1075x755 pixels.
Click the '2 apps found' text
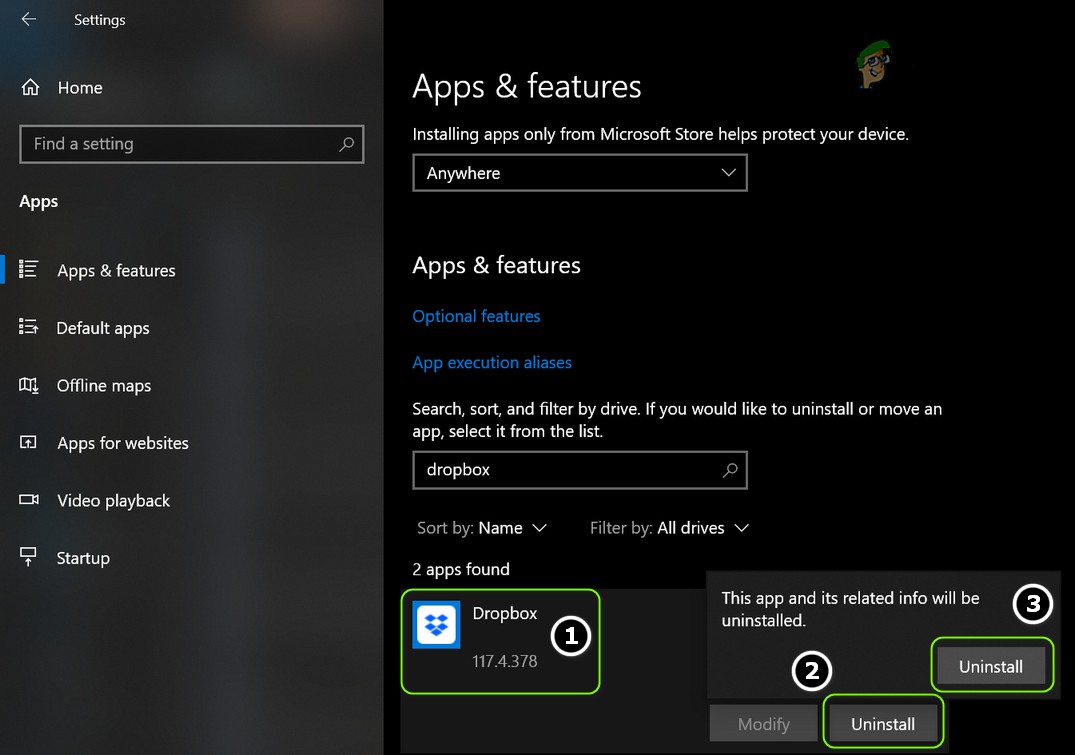[461, 569]
